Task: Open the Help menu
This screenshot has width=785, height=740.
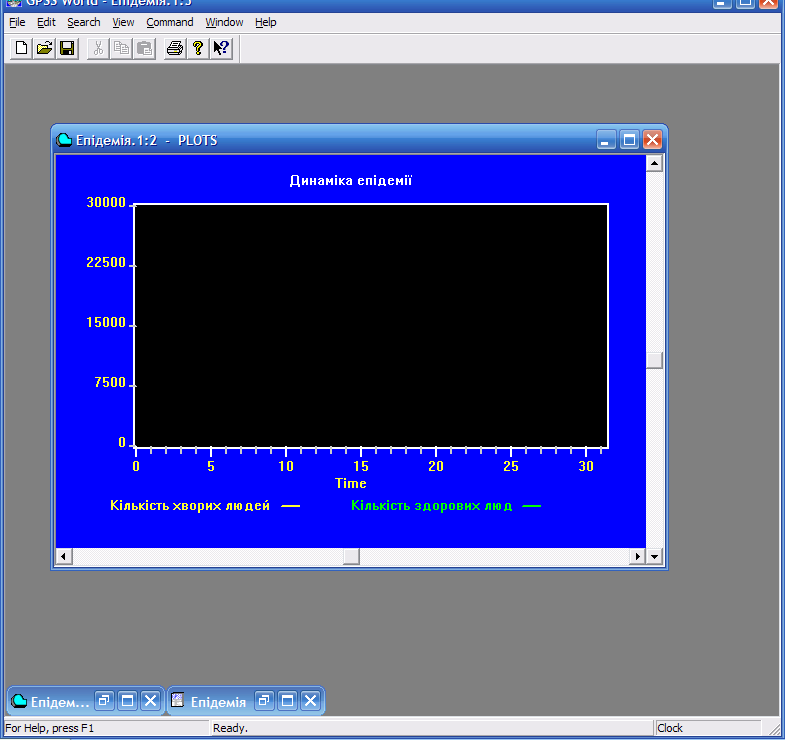Action: pos(265,23)
